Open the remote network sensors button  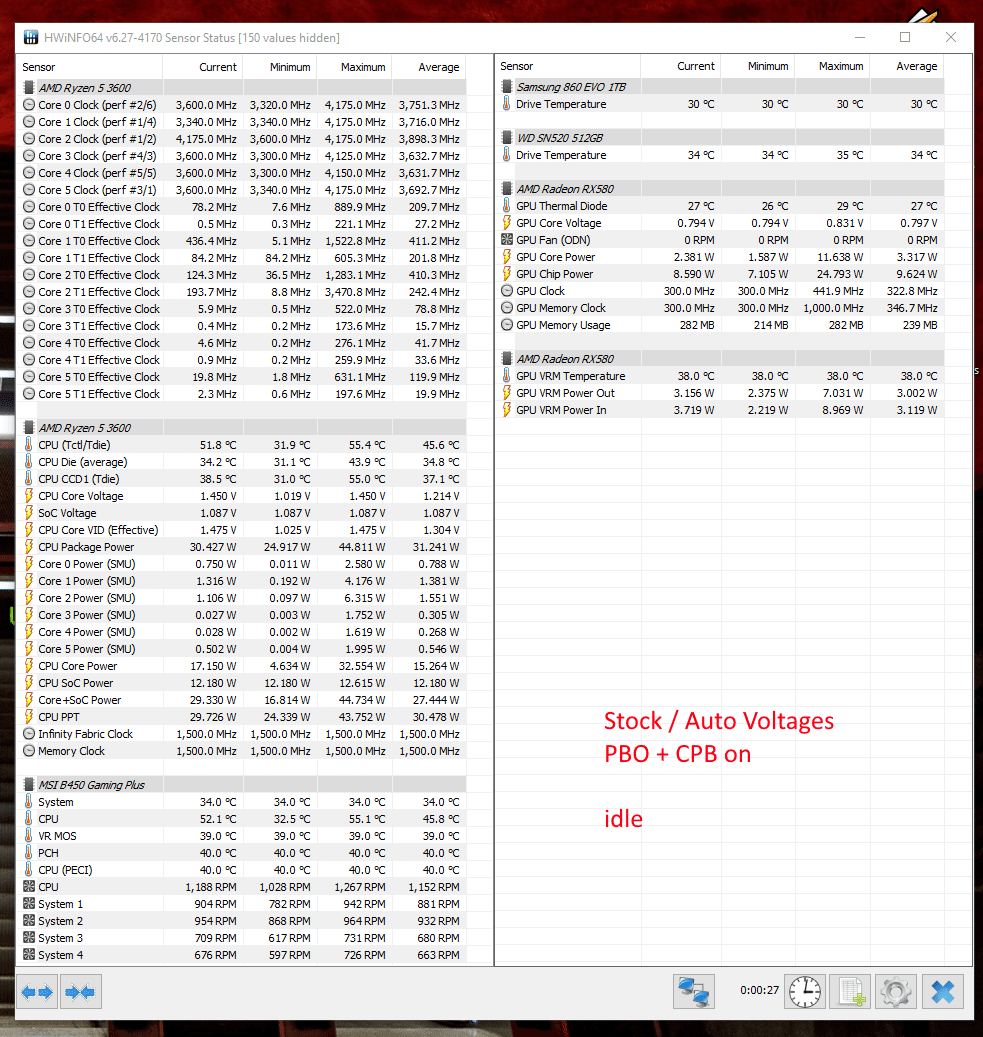click(x=694, y=991)
